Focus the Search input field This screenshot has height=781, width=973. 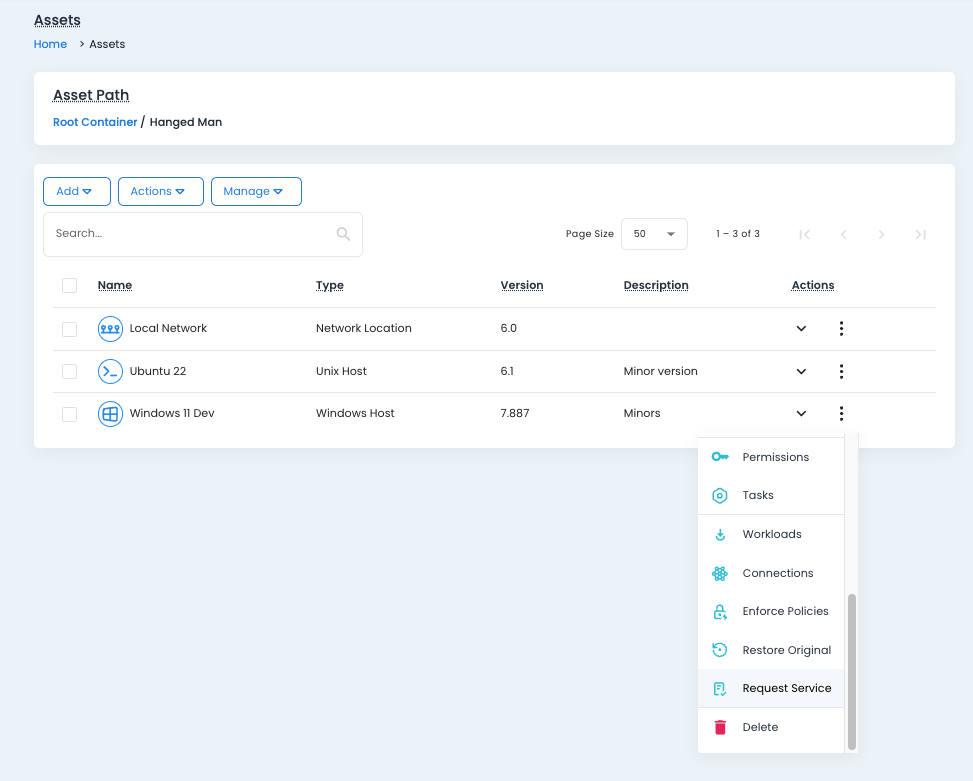pos(190,234)
